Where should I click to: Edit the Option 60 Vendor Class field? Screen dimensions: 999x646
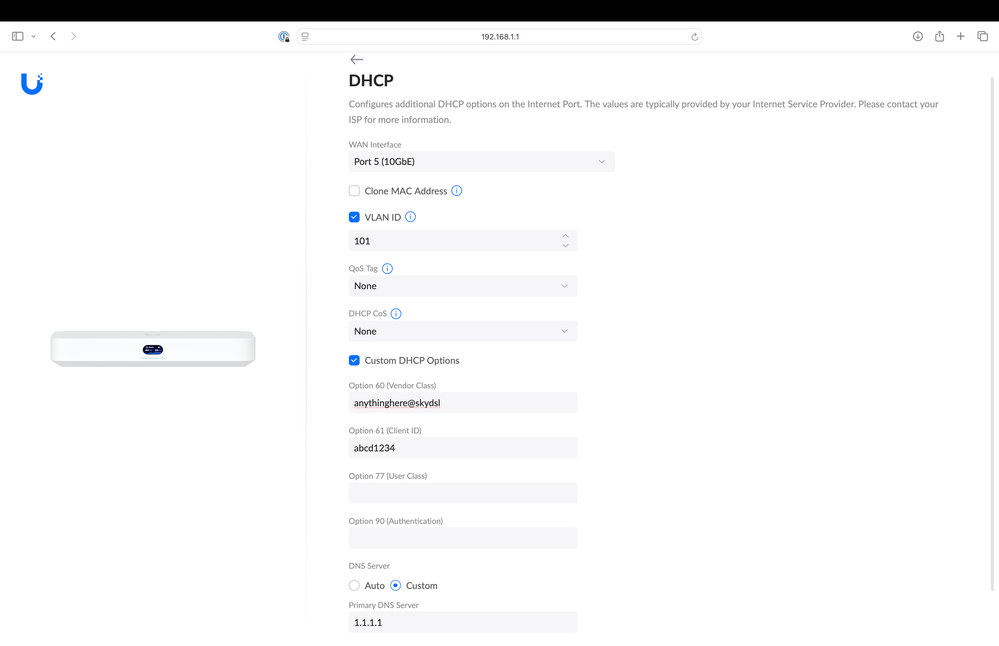463,403
